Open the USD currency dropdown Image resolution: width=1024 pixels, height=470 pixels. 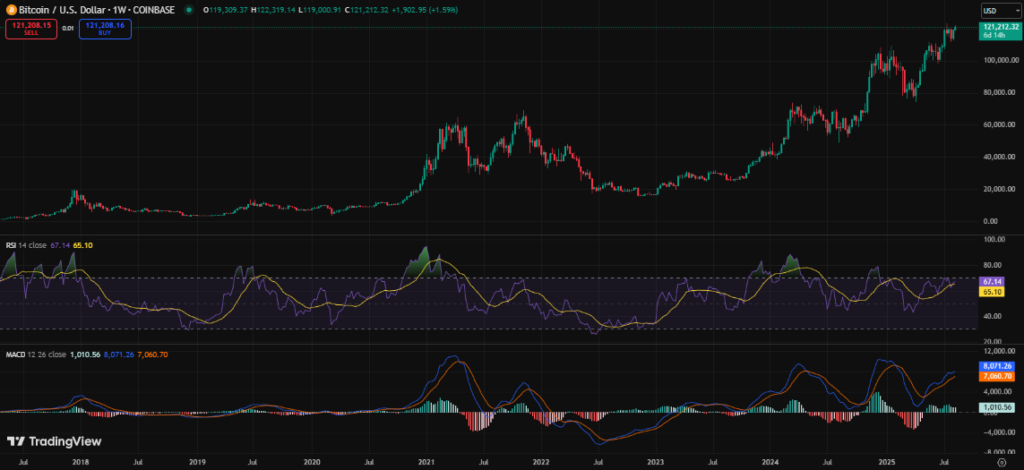[x=1000, y=10]
